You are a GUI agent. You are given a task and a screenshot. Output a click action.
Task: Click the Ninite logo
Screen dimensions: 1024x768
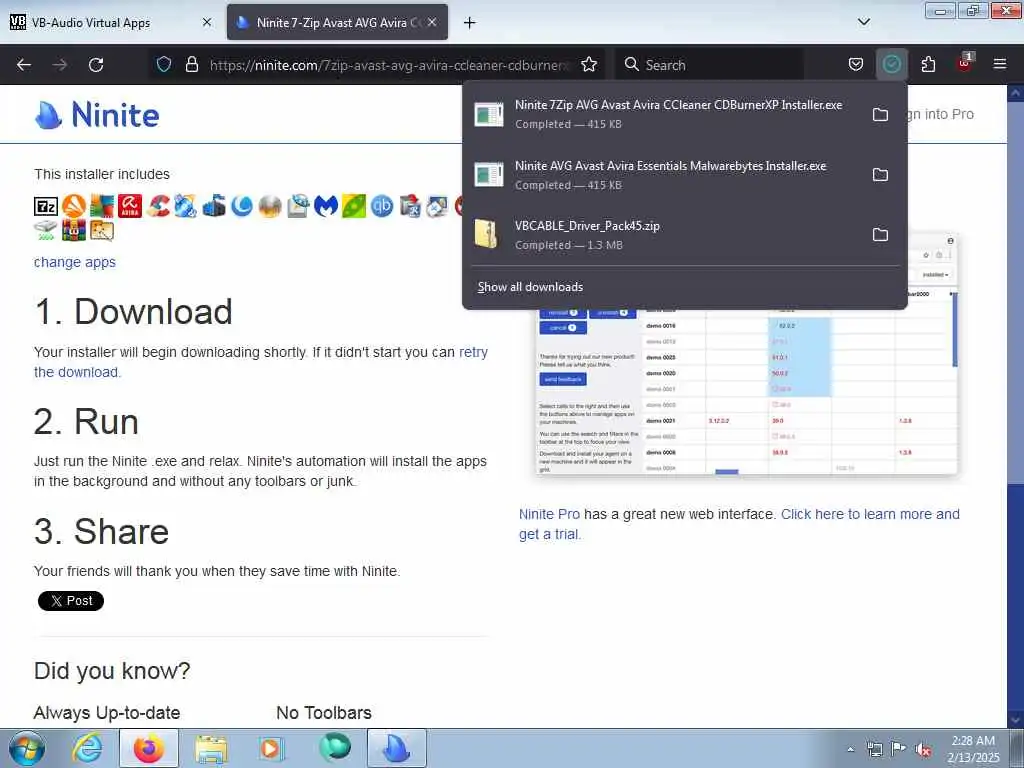coord(97,115)
